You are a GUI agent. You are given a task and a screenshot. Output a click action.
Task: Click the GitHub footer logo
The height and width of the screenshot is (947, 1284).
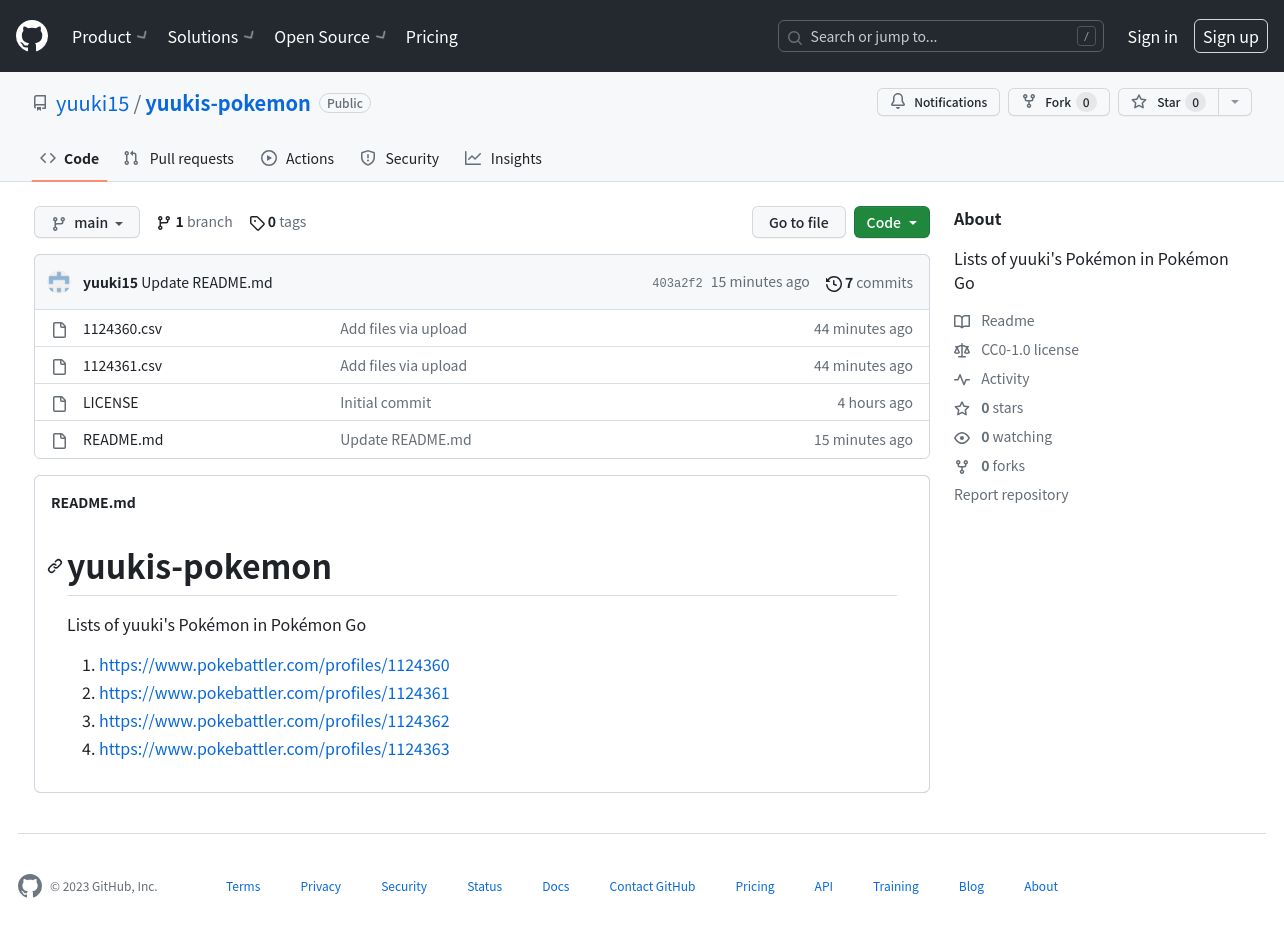click(x=30, y=886)
